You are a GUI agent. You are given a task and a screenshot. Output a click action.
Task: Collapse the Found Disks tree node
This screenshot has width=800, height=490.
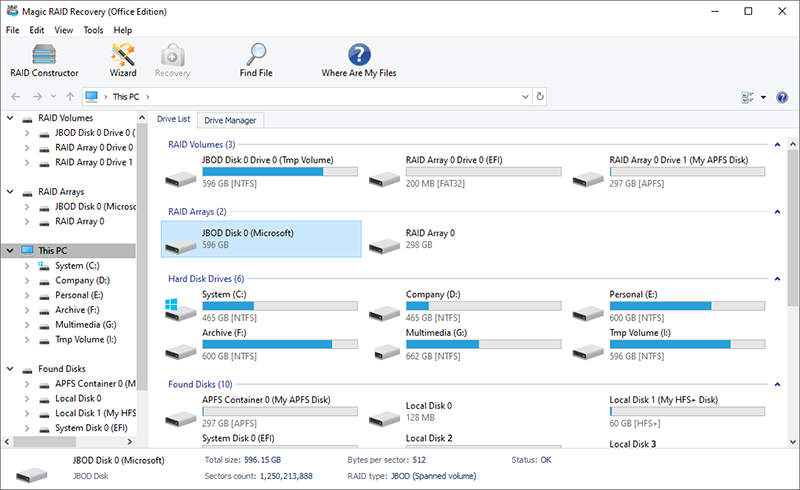(10, 369)
